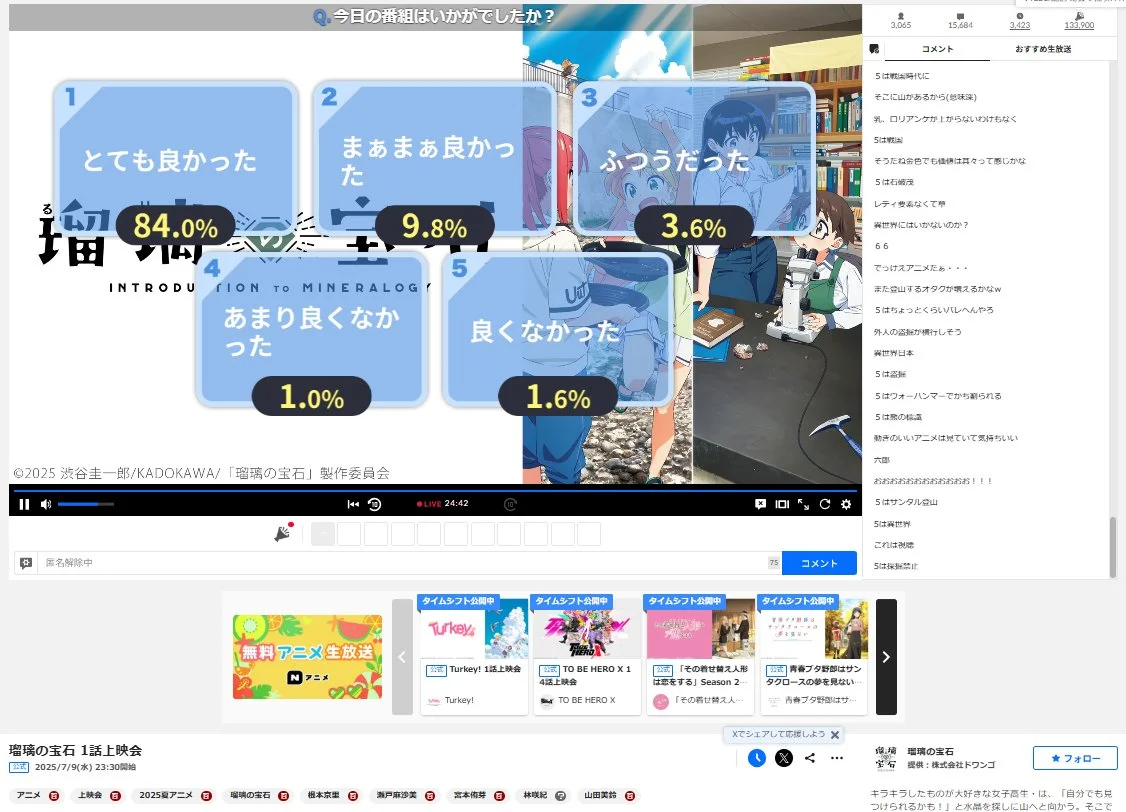Viewport: 1126px width, 812px height.
Task: Open the 山田美鈴 tag
Action: tap(600, 795)
